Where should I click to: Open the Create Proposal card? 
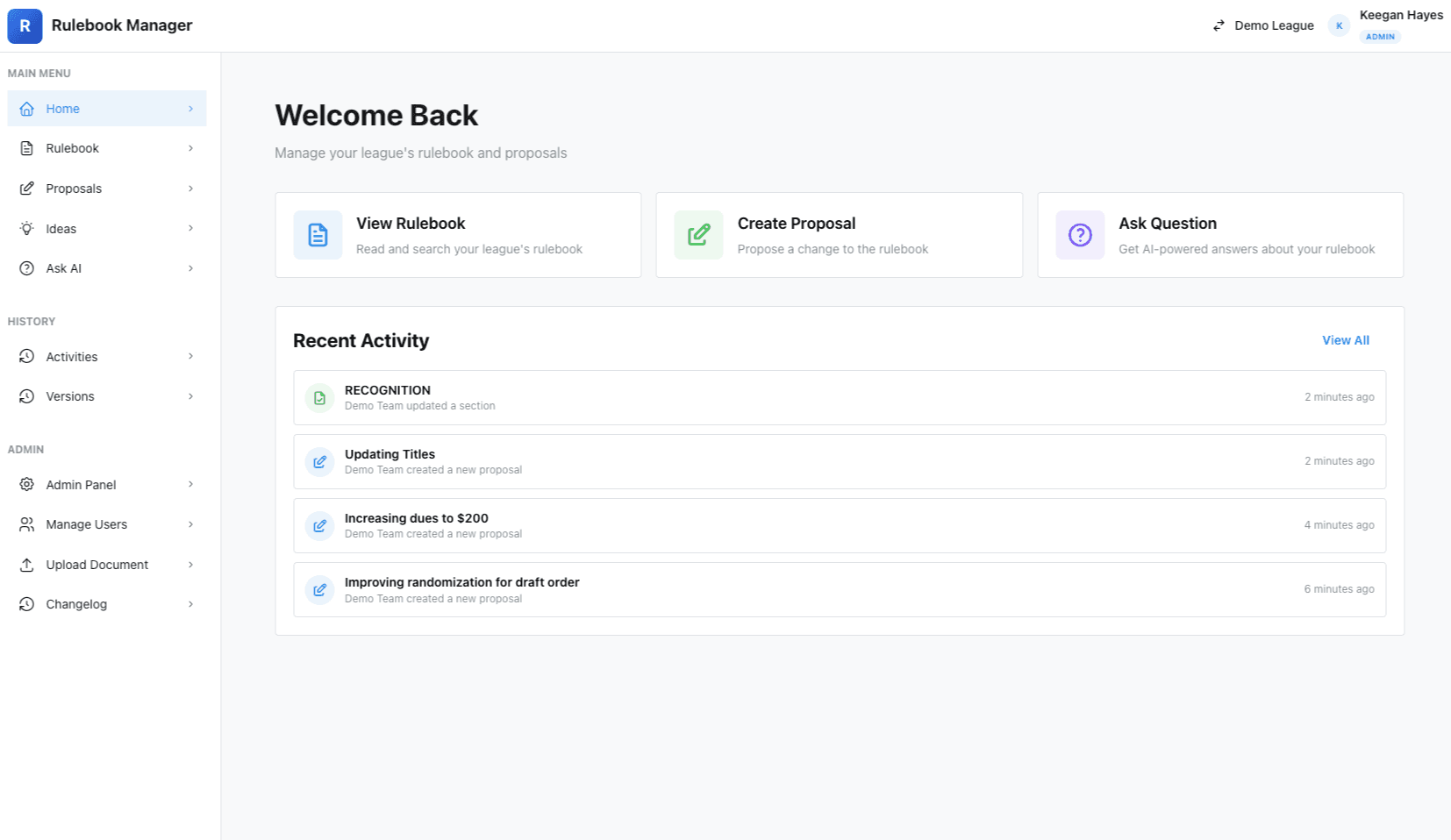839,234
